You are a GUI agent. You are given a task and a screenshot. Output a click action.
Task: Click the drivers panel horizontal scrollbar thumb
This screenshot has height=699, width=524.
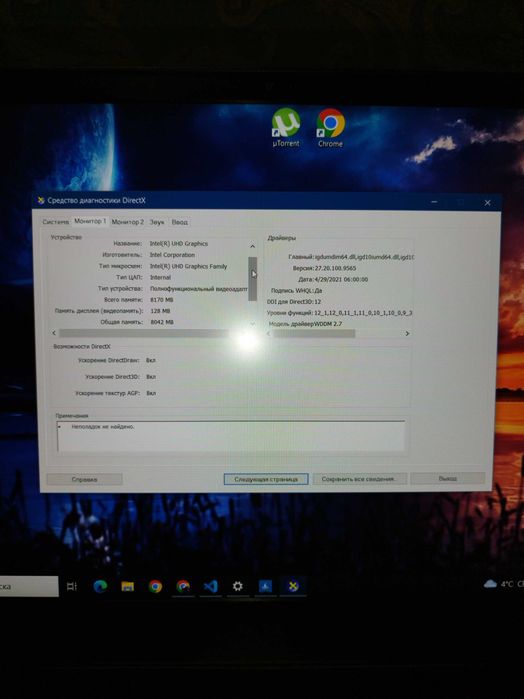coord(314,333)
